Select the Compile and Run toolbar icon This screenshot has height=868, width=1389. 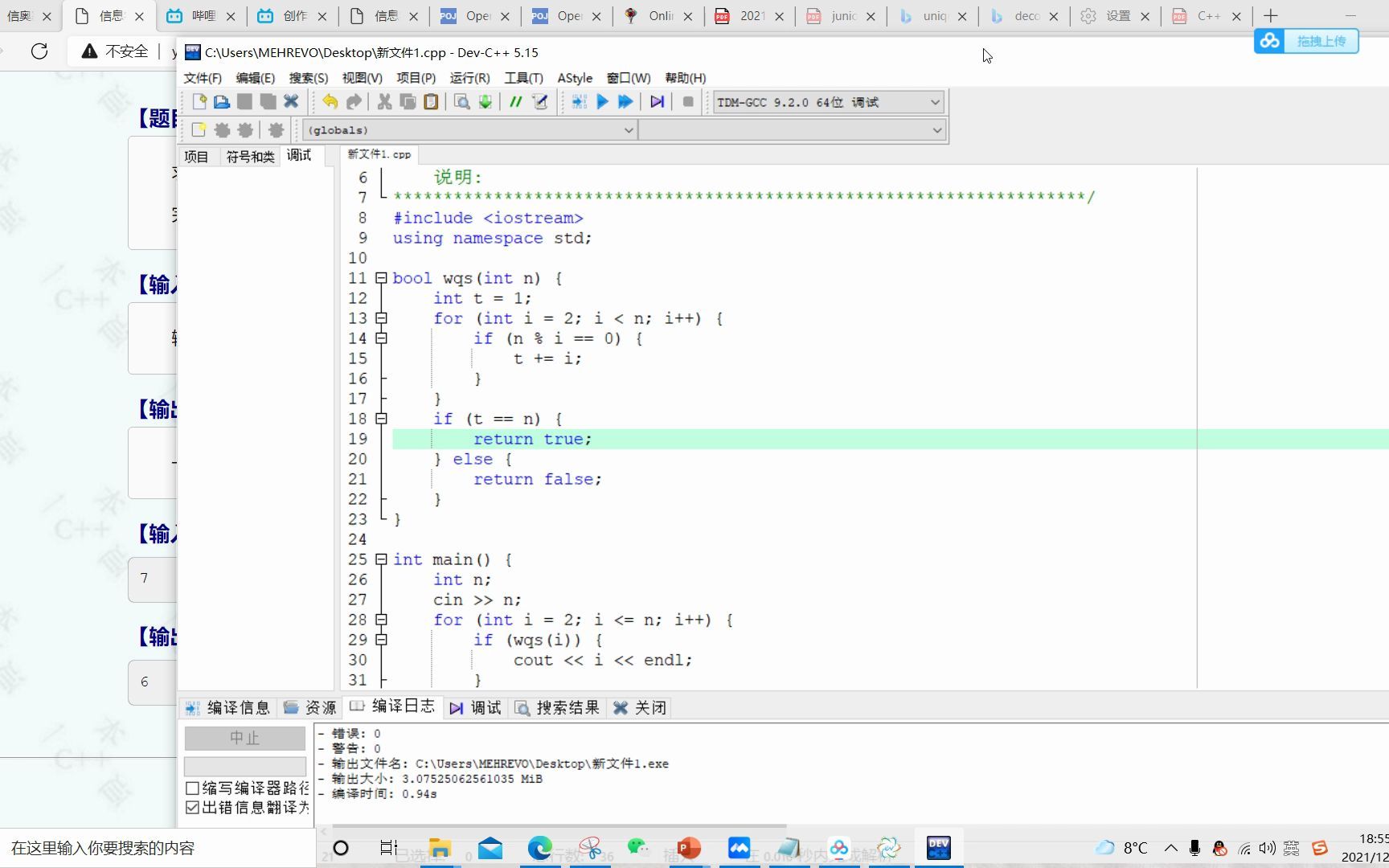(x=626, y=101)
